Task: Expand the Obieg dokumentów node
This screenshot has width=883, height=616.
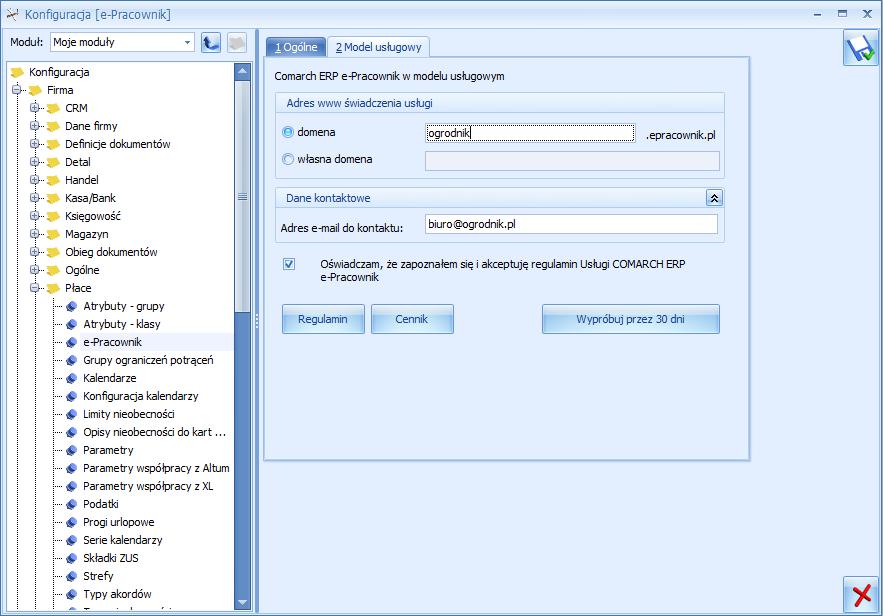Action: [x=34, y=252]
